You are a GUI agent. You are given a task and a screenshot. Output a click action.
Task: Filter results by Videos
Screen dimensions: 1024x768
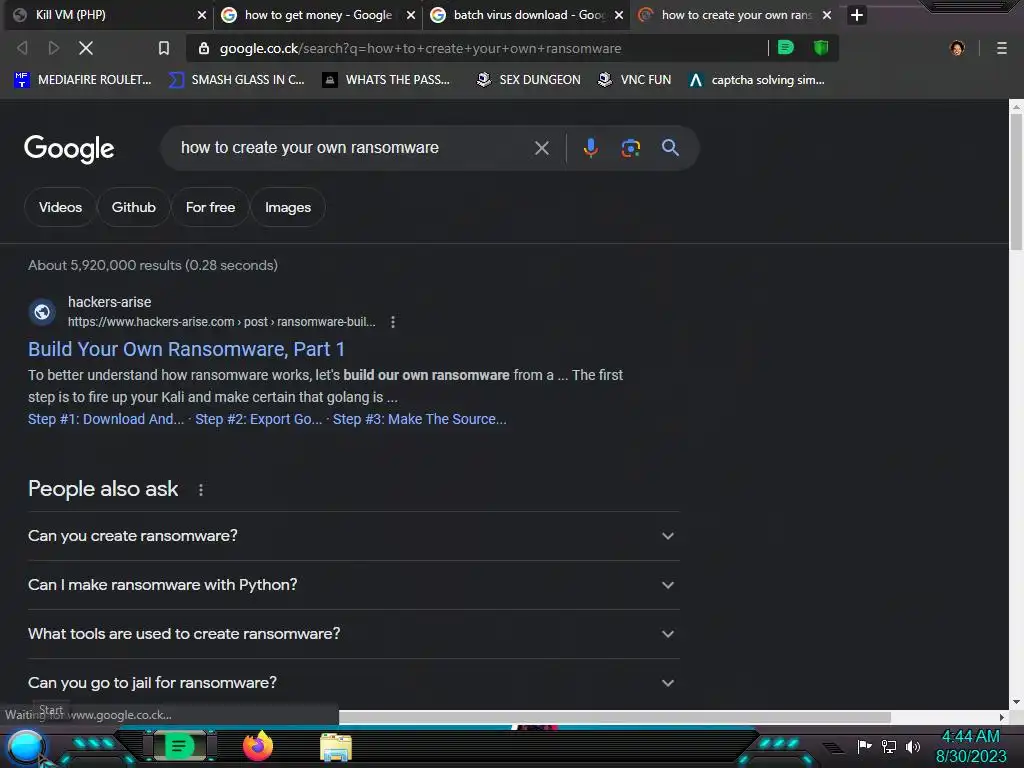60,207
